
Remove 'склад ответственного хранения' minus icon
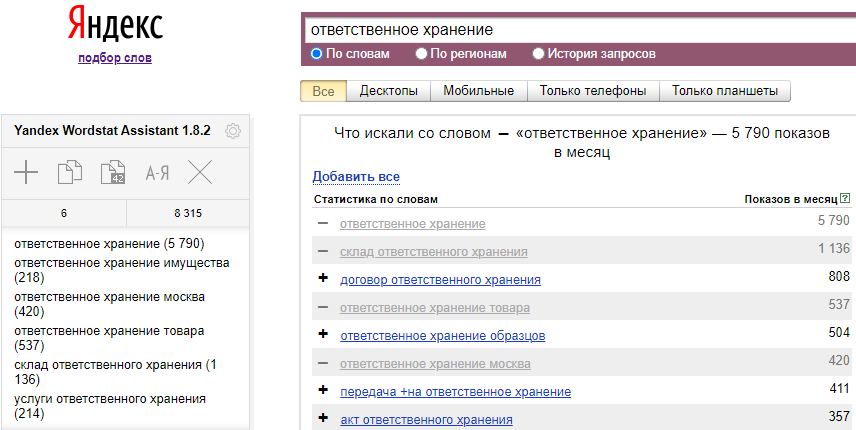point(323,252)
